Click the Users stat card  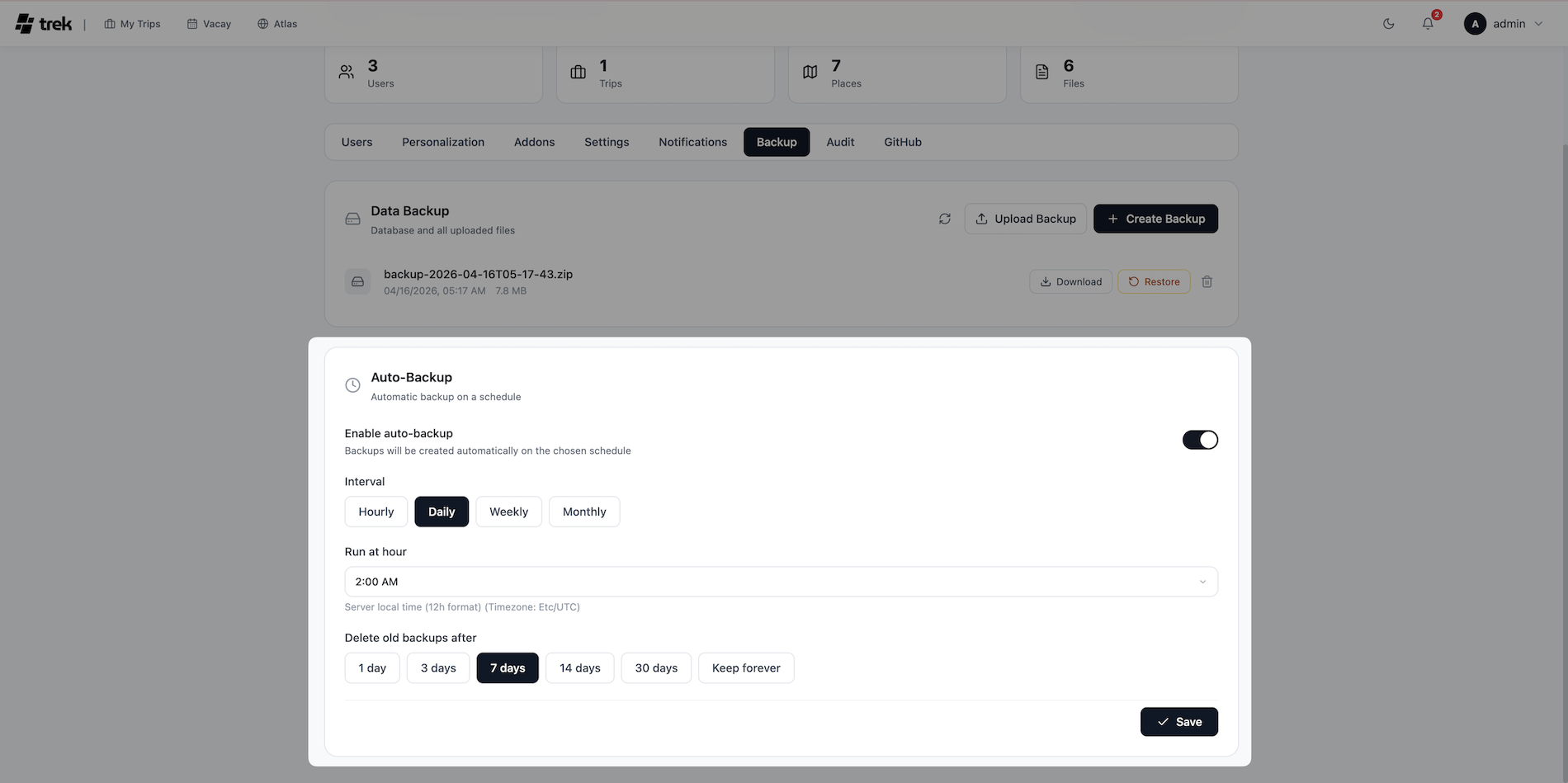pos(433,74)
